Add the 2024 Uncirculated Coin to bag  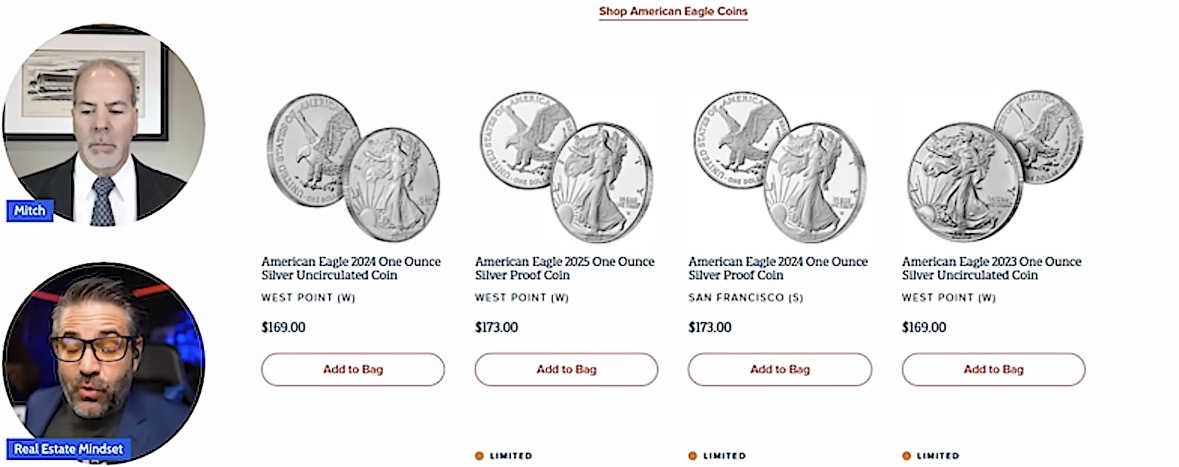pyautogui.click(x=353, y=369)
